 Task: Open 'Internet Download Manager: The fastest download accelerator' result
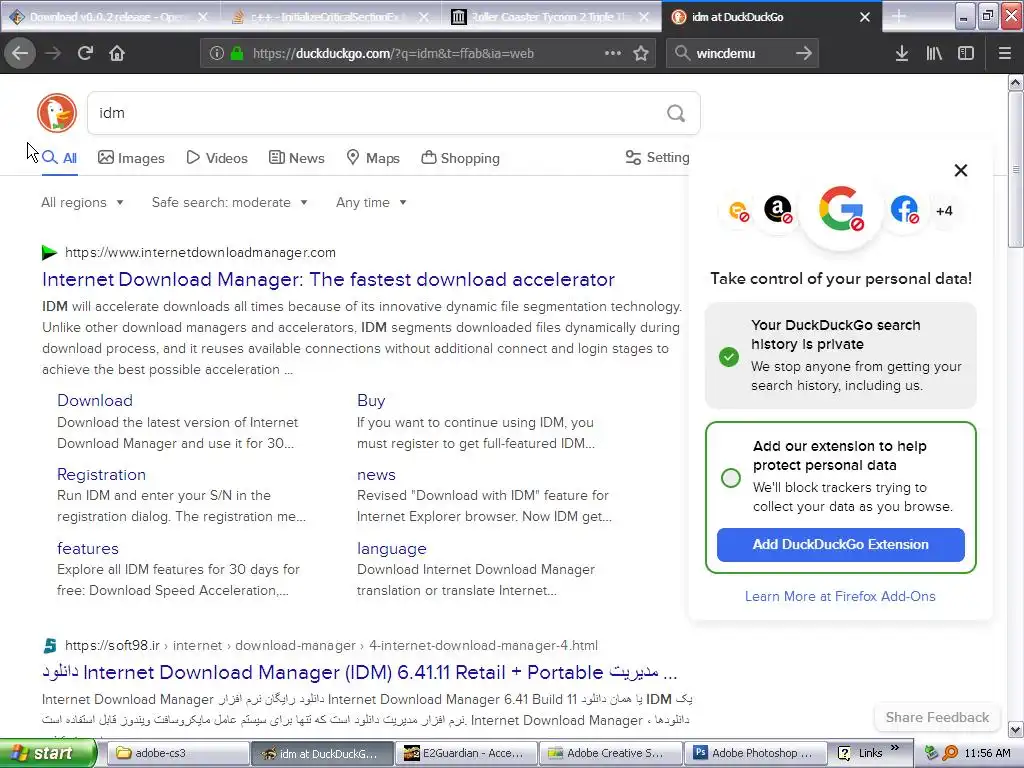coord(328,280)
